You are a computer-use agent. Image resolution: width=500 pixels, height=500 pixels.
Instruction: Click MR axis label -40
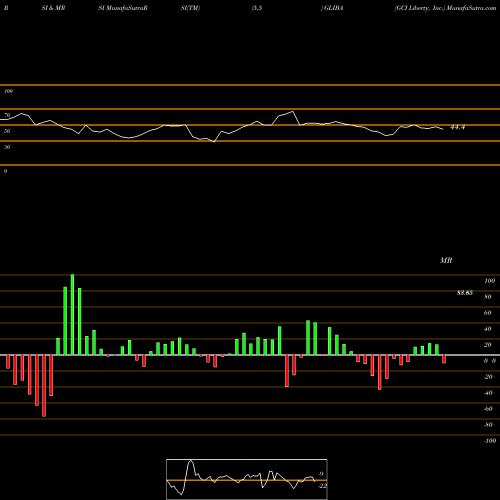click(488, 393)
